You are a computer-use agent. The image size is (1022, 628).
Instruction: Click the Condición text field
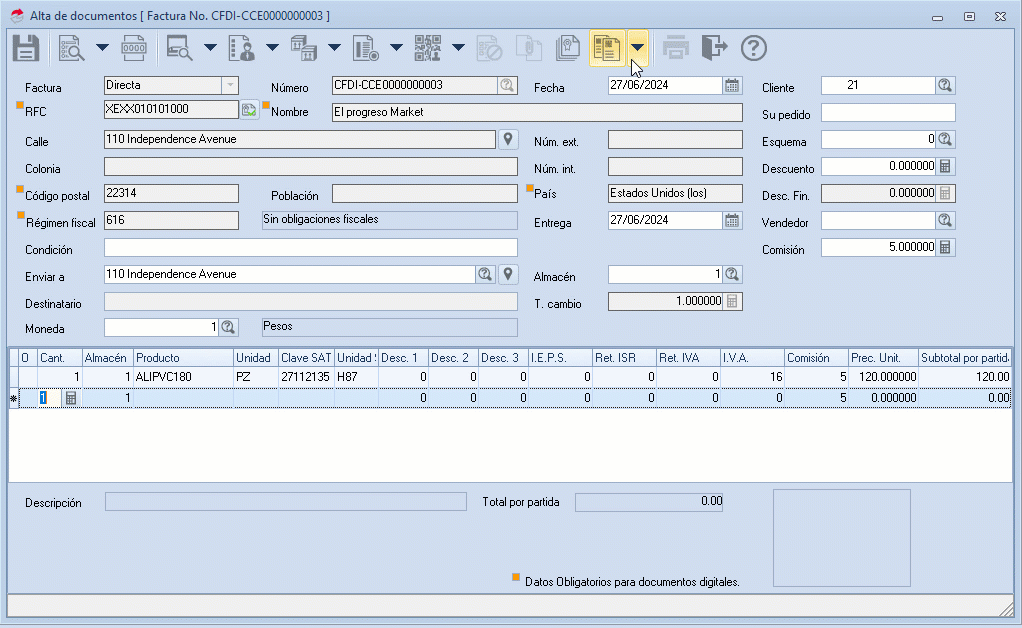310,247
